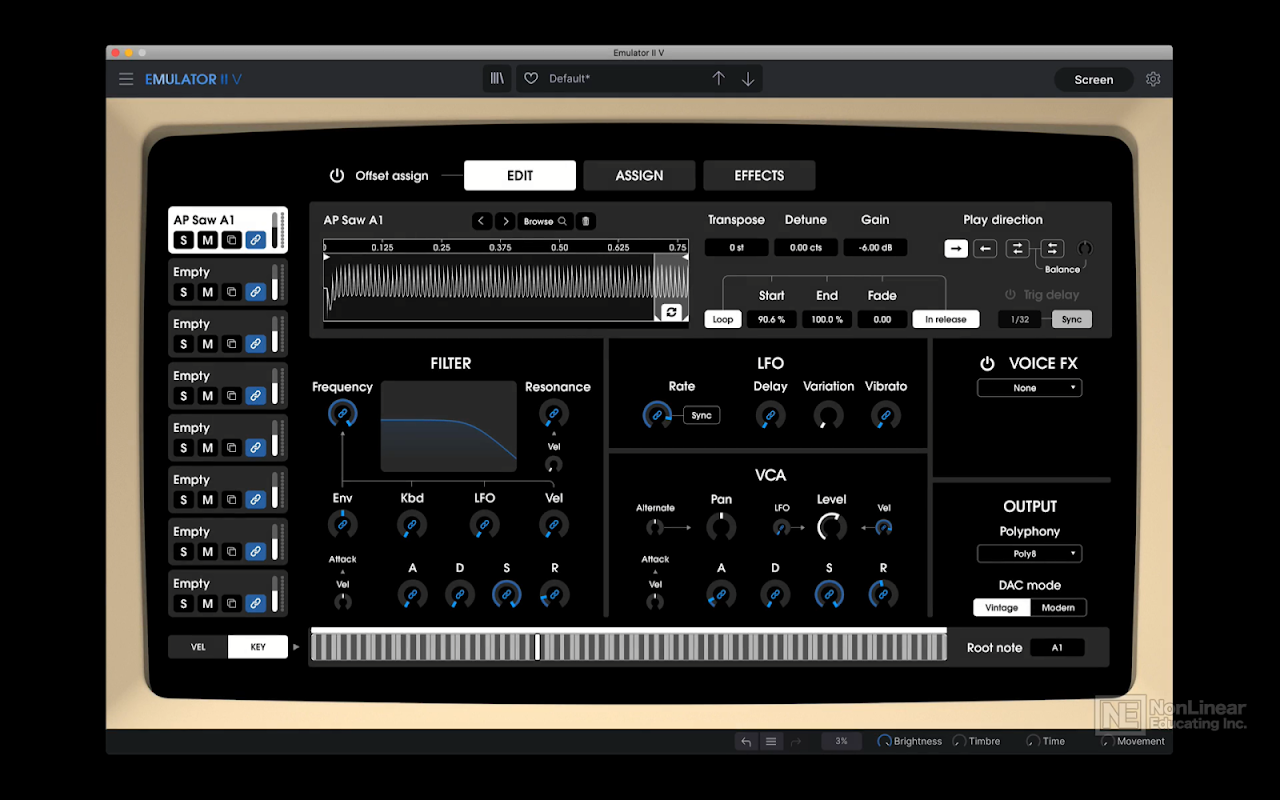
Task: Switch to the EDIT tab
Action: coord(520,175)
